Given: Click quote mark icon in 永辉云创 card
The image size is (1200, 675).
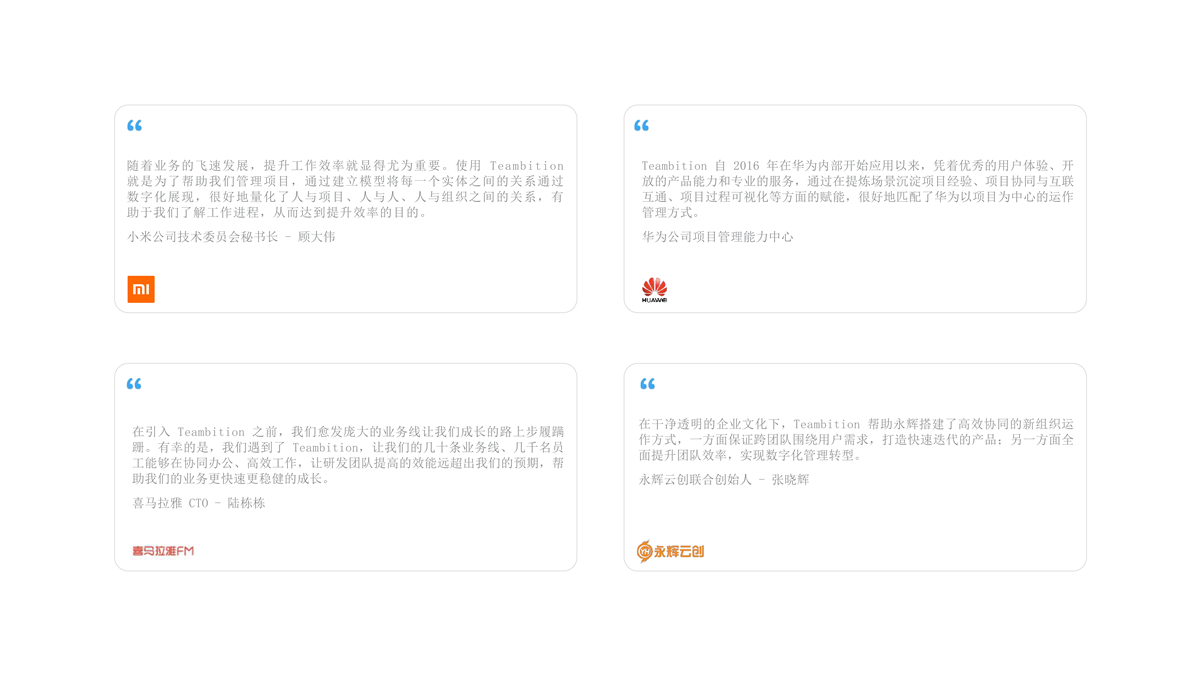Looking at the screenshot, I should pos(648,384).
